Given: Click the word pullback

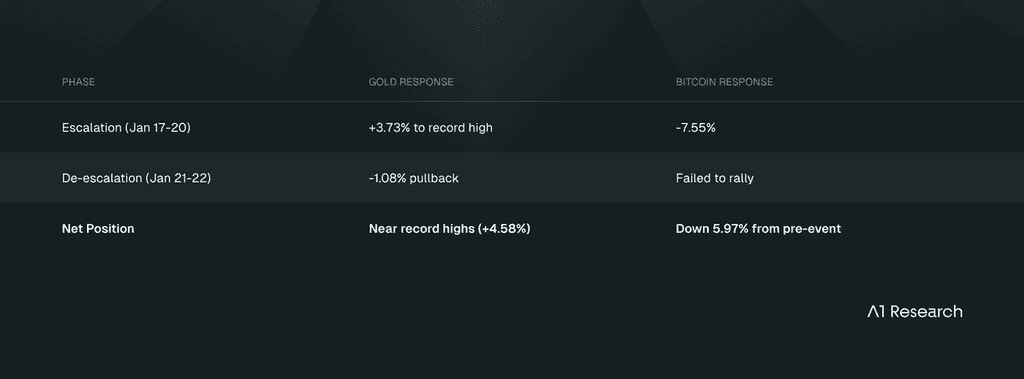Looking at the screenshot, I should tap(434, 178).
